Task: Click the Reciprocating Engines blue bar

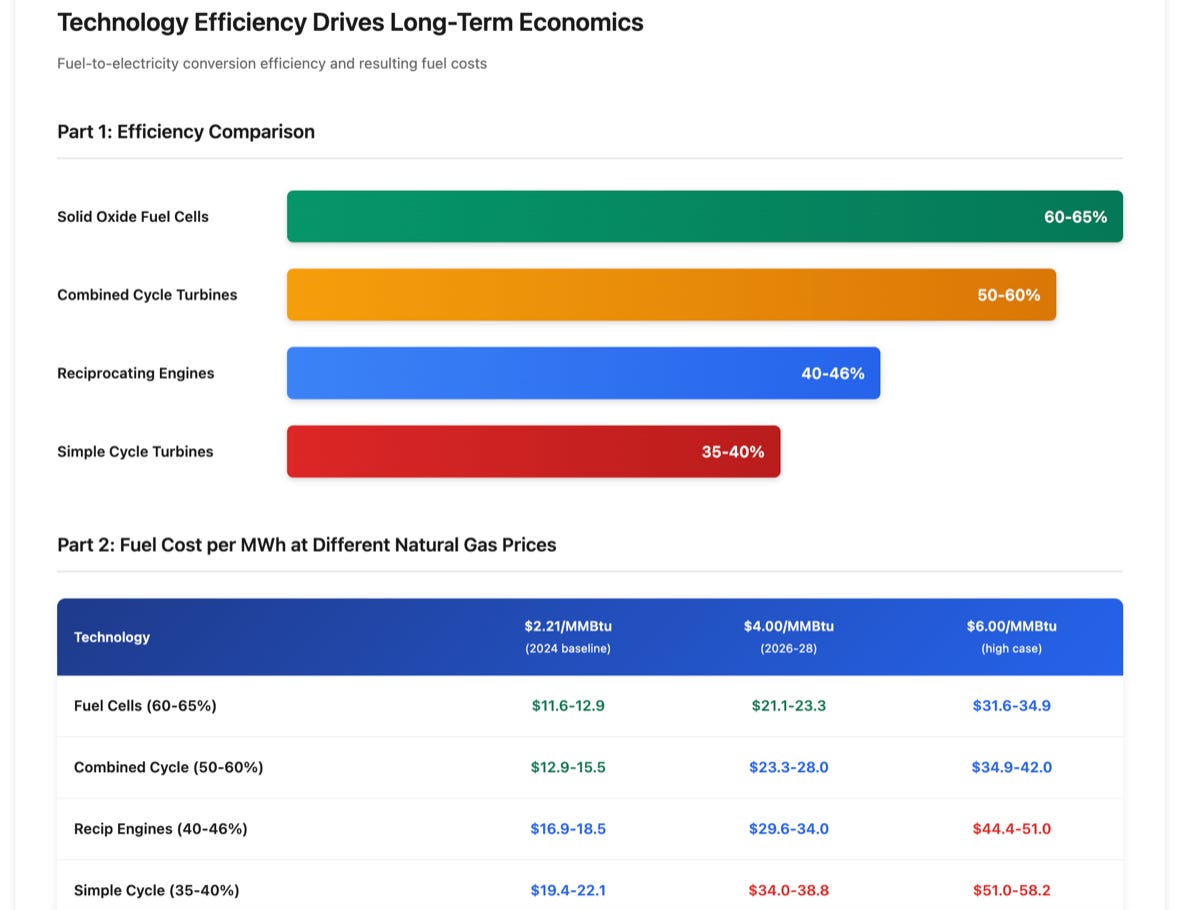Action: [583, 373]
